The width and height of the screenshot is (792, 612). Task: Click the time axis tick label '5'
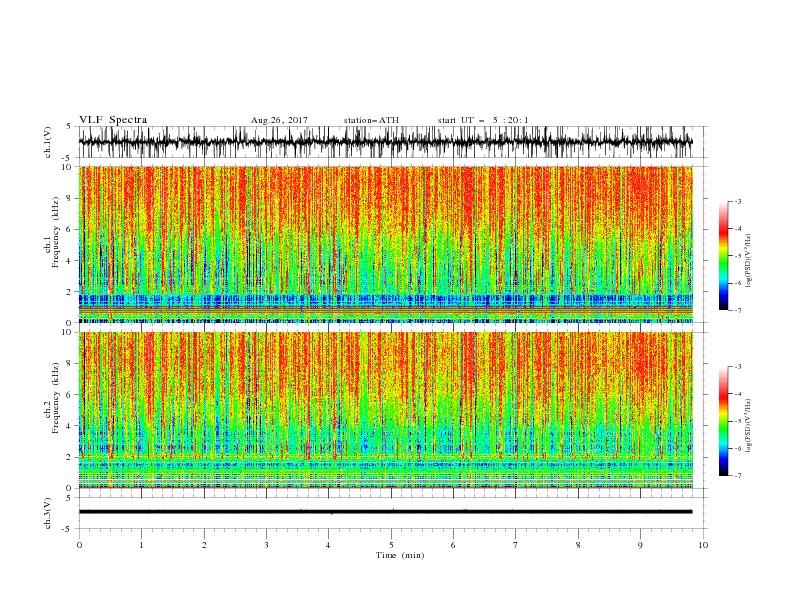pos(391,545)
